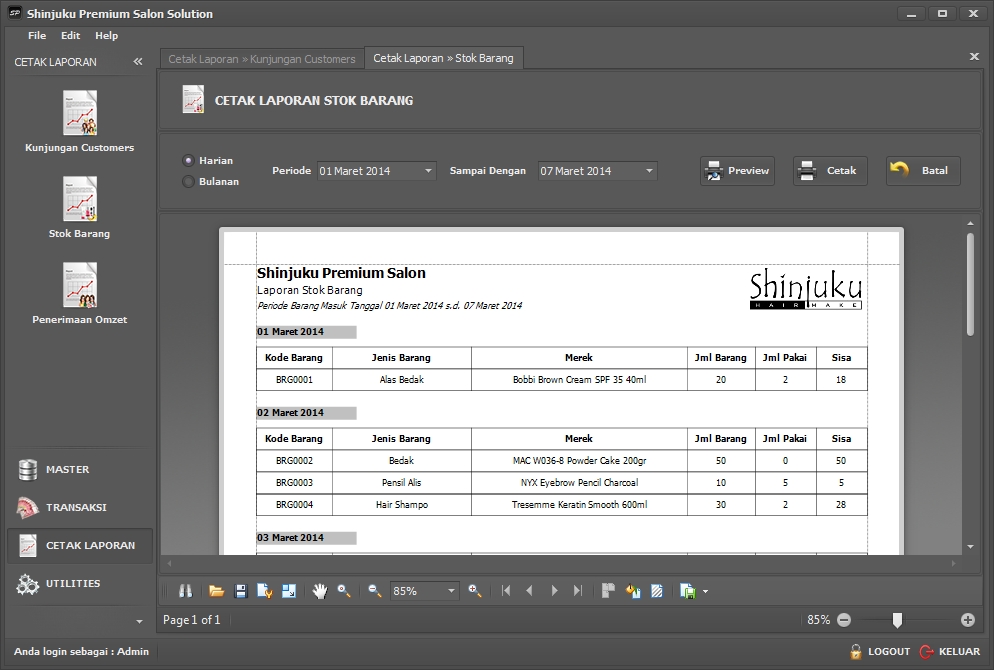Select the Harian radio button
Screen dimensions: 994x670
tap(188, 160)
